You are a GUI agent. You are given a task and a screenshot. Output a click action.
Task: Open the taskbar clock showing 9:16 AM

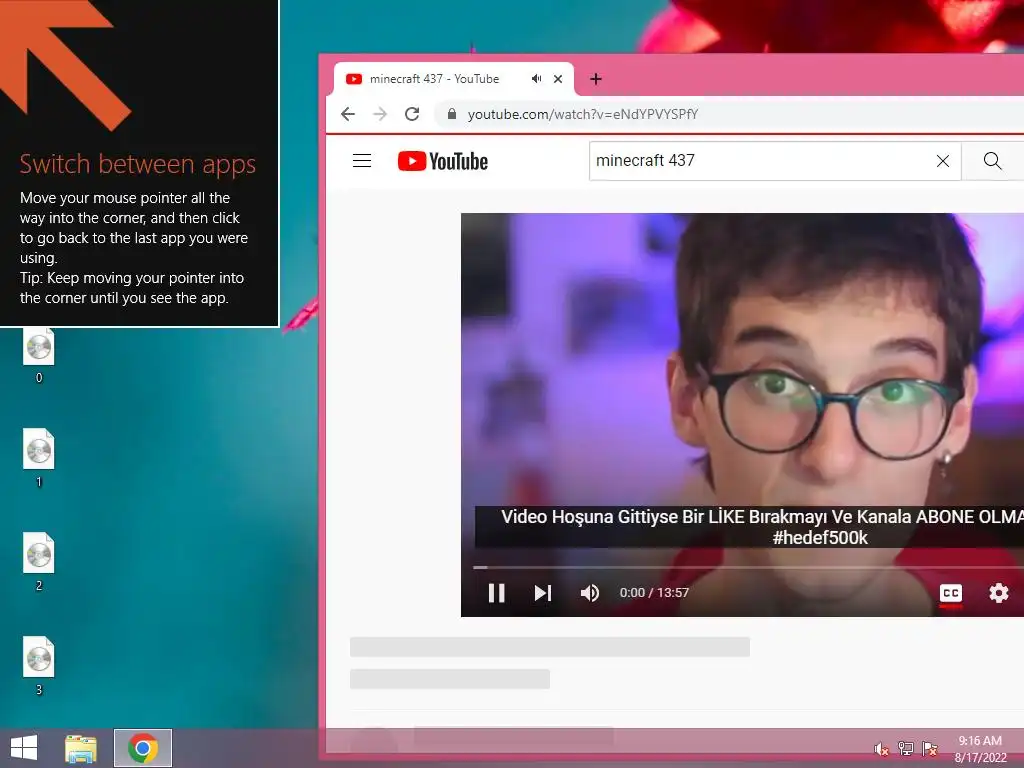click(x=980, y=748)
